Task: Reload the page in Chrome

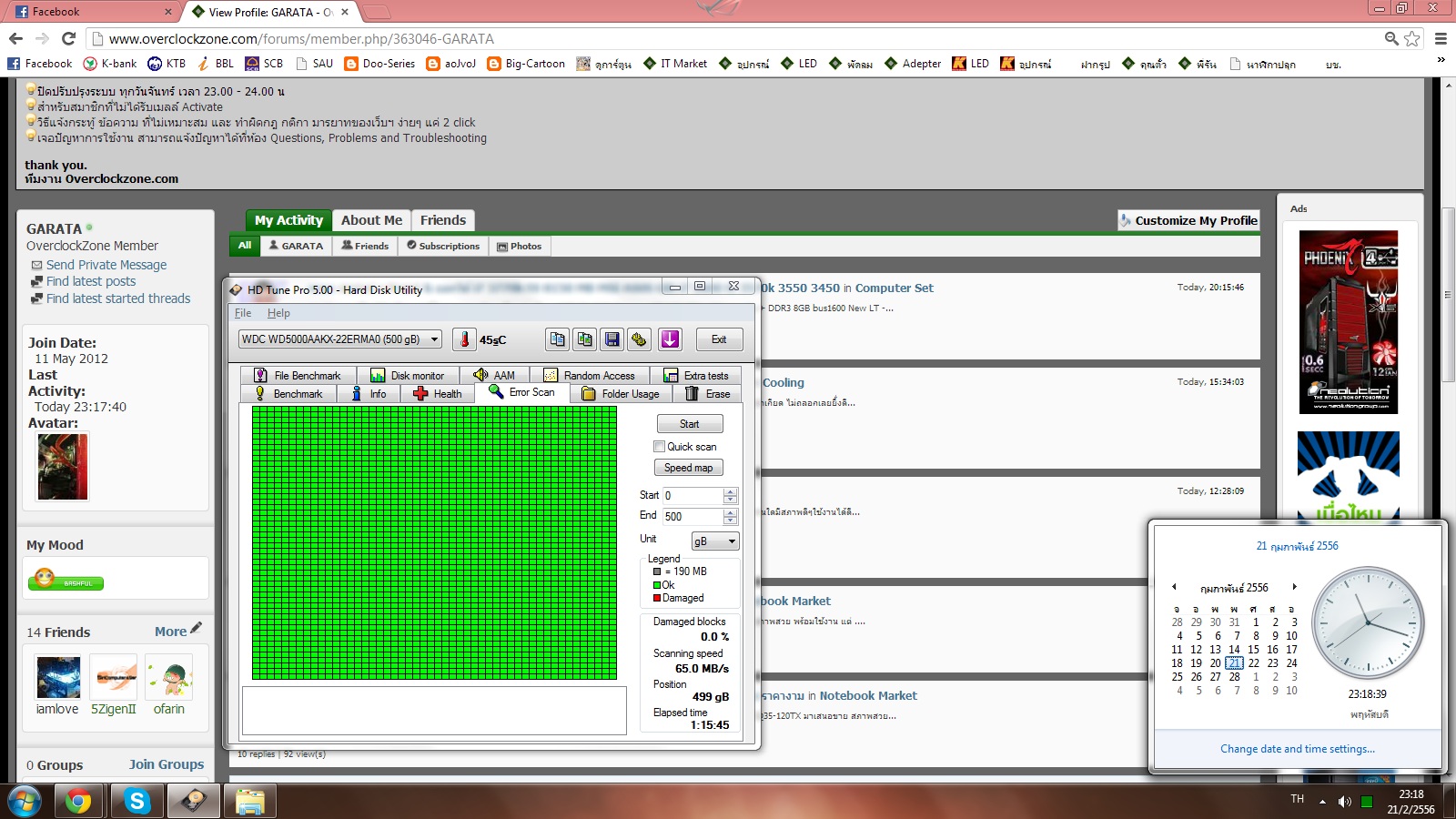Action: pyautogui.click(x=68, y=38)
